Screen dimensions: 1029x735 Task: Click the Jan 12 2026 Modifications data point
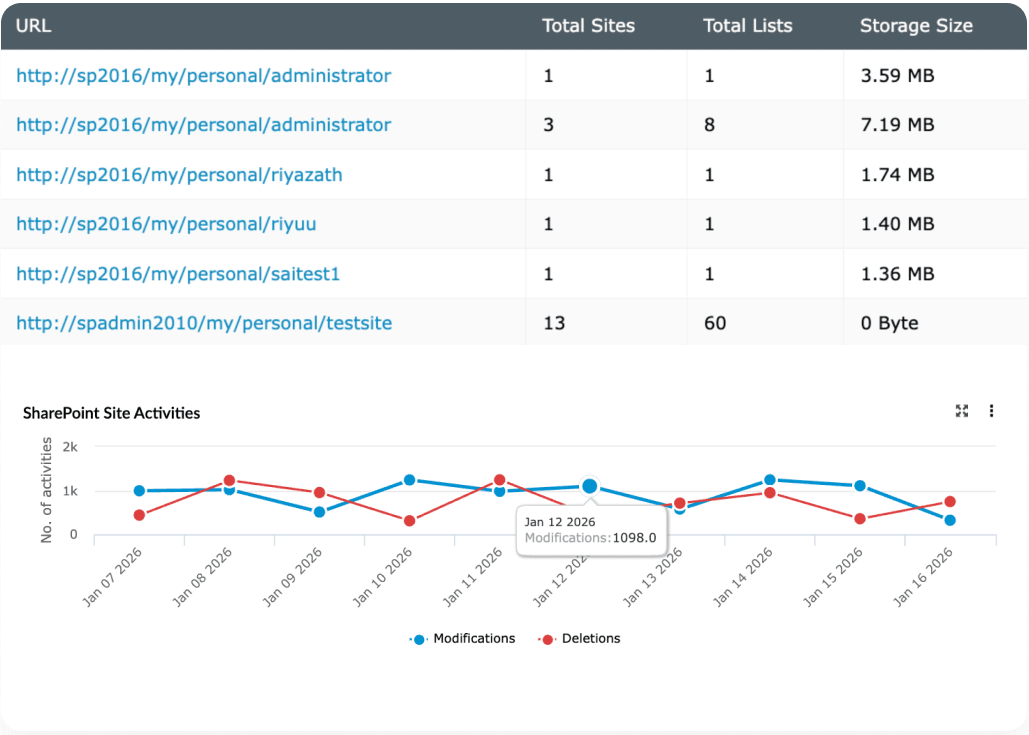coord(589,484)
